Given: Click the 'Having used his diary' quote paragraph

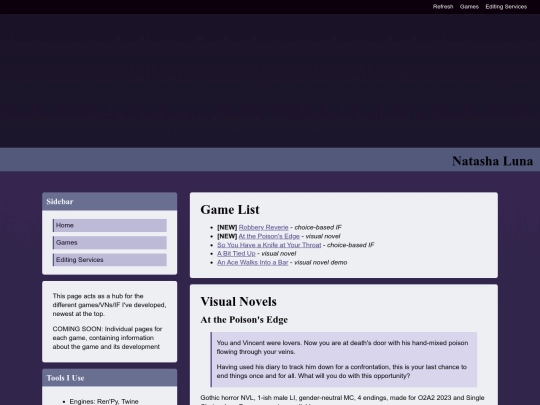Looking at the screenshot, I should 342,371.
